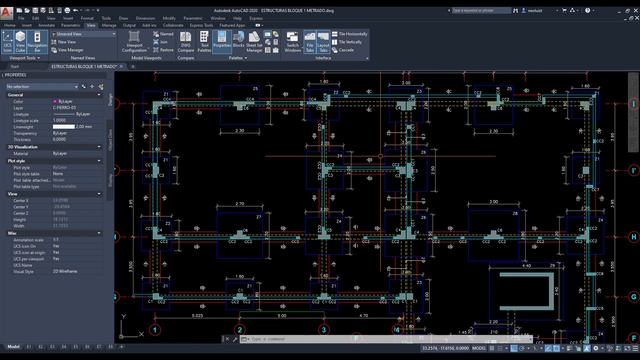Click Tile Horizontally
Image resolution: width=640 pixels, height=360 pixels.
349,34
